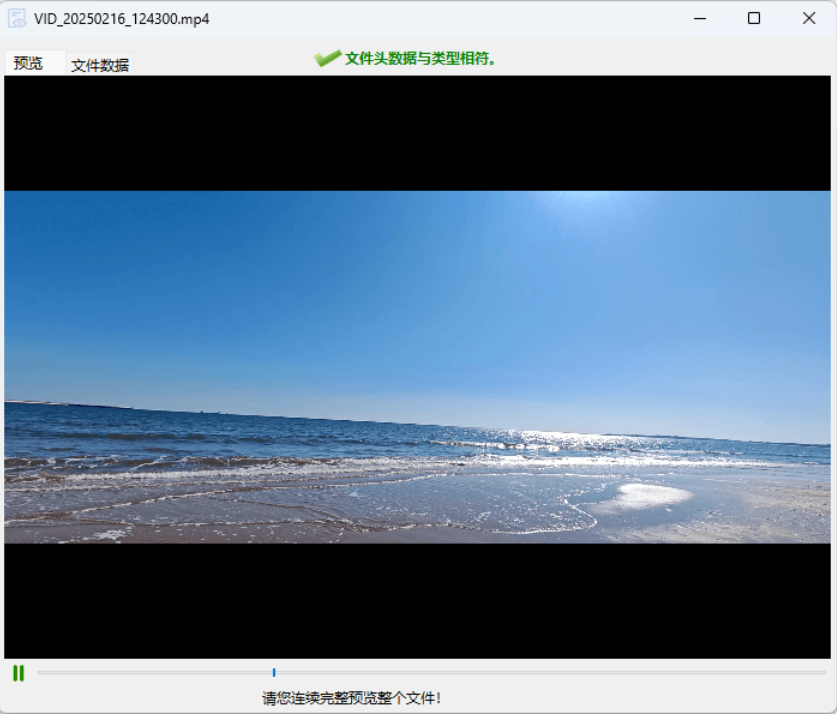Seek back on the played part of track
The height and width of the screenshot is (714, 837).
click(155, 673)
